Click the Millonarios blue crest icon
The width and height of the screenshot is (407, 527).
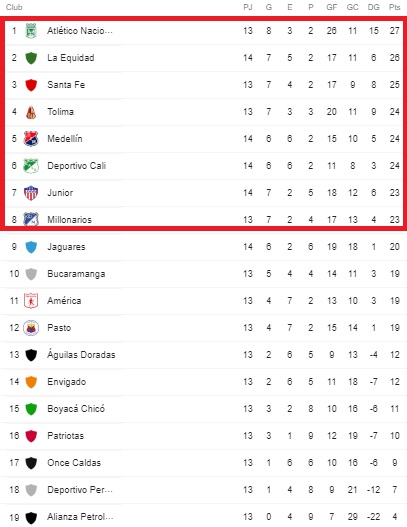coord(31,219)
